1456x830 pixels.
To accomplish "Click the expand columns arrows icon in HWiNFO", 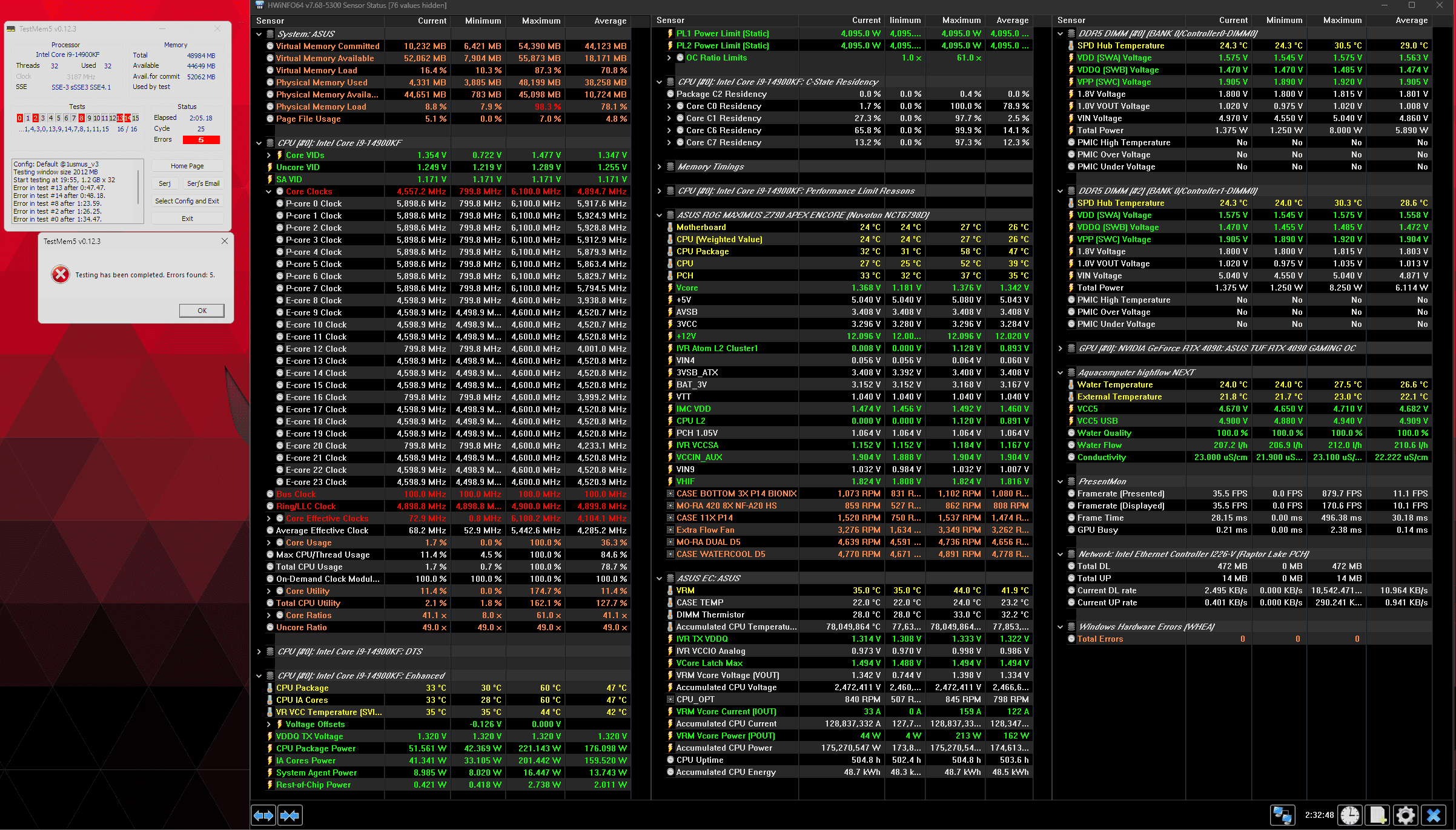I will click(263, 815).
